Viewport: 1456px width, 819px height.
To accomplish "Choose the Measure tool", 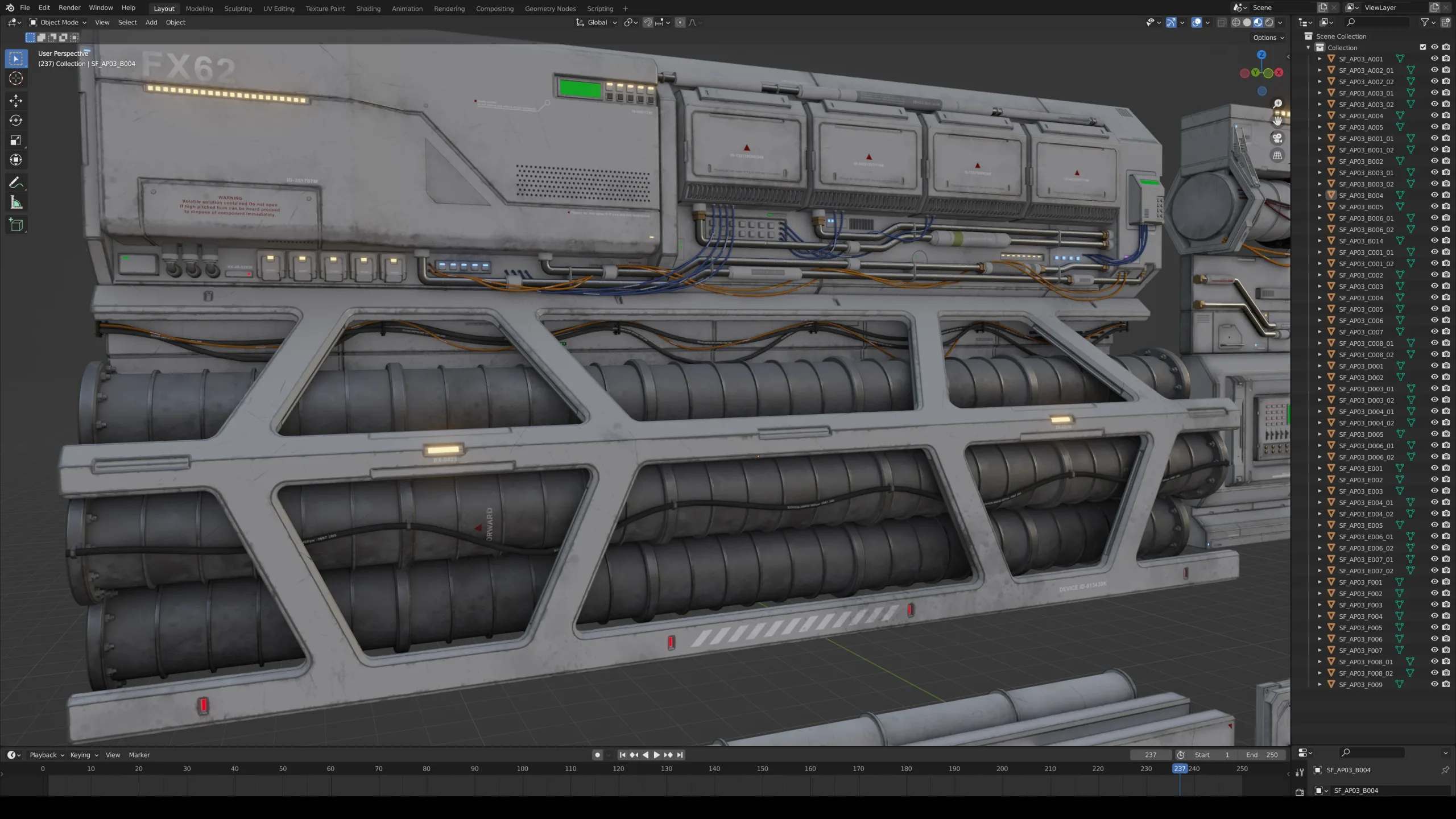I will pyautogui.click(x=16, y=203).
